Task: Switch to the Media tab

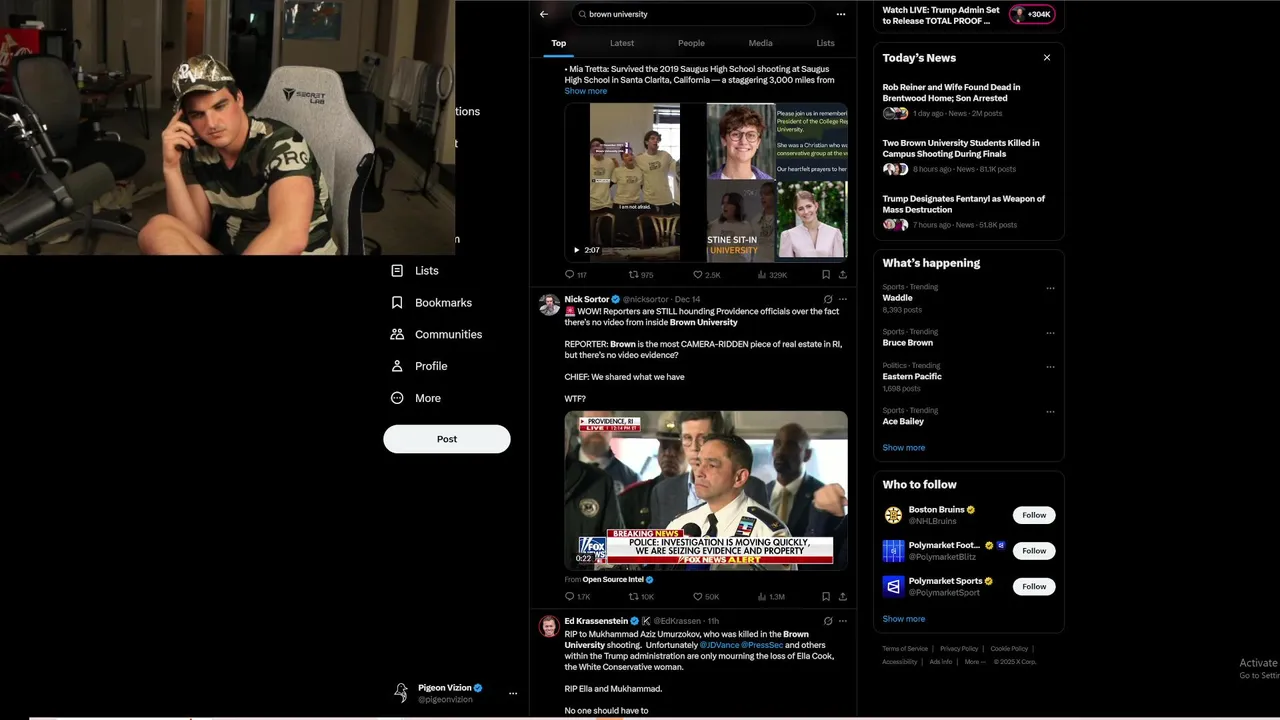Action: (x=760, y=43)
